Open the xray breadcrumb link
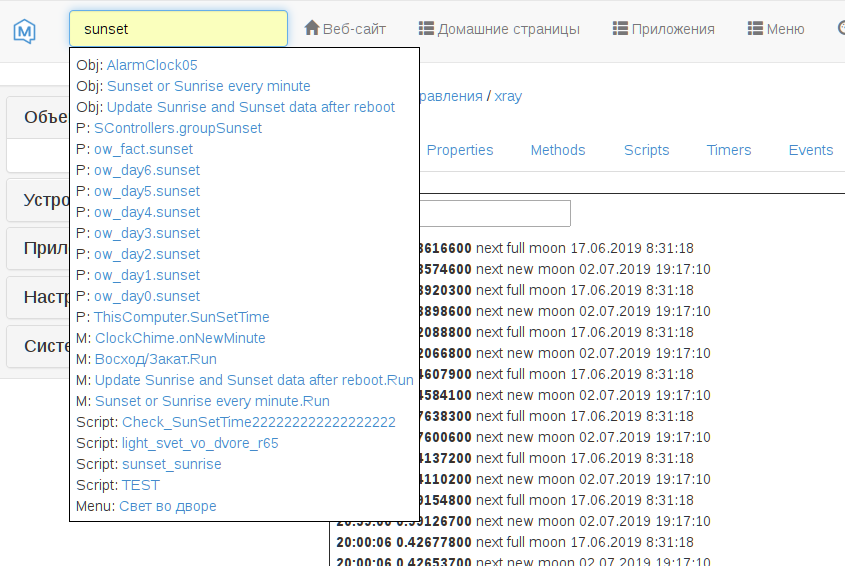Image resolution: width=845 pixels, height=566 pixels. tap(508, 96)
